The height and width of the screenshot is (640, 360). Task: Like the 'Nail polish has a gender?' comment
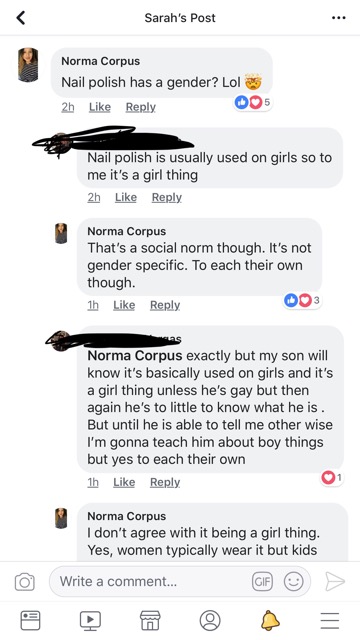[x=100, y=107]
